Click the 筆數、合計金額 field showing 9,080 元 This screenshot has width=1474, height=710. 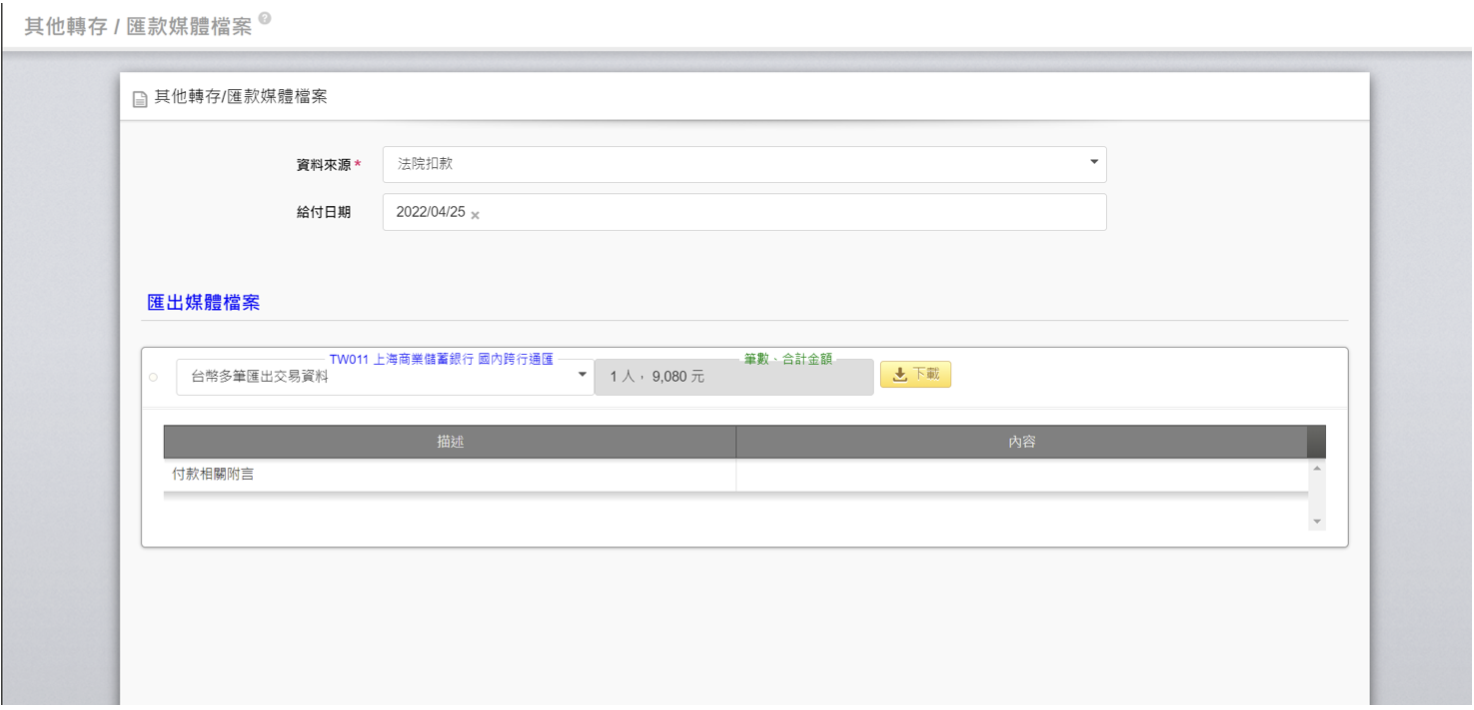tap(733, 378)
